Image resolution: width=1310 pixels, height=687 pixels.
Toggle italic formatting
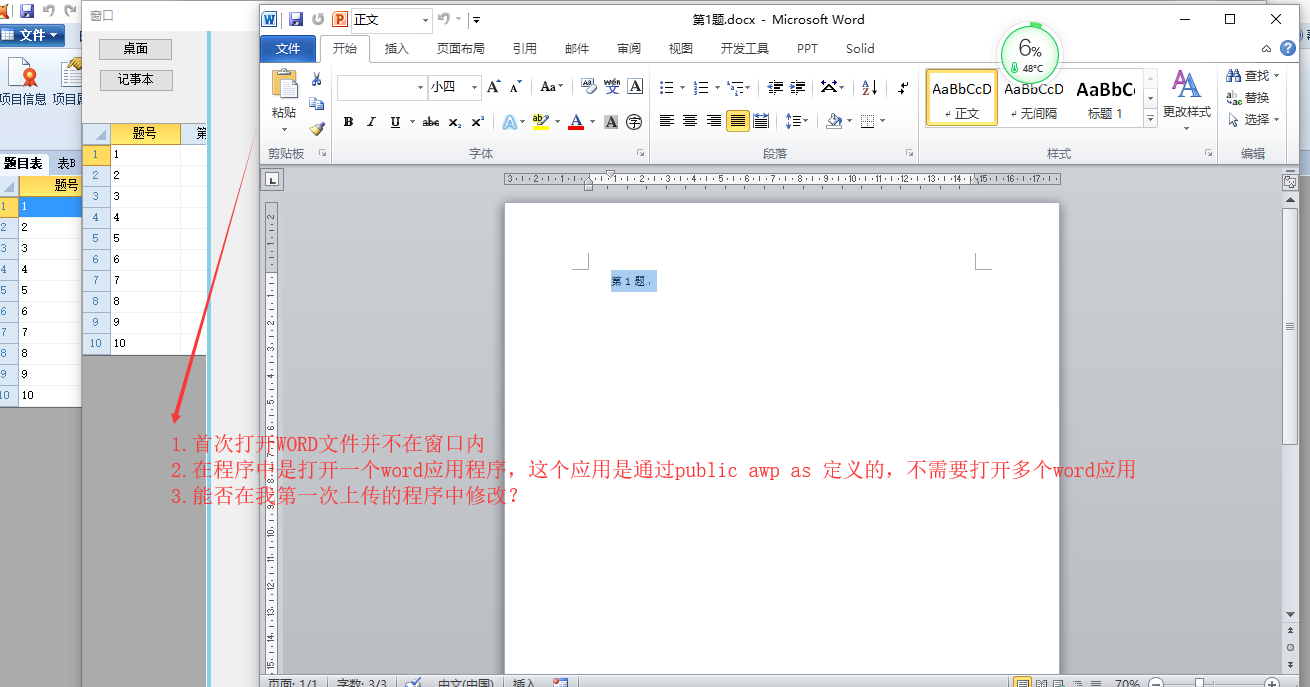coord(371,122)
